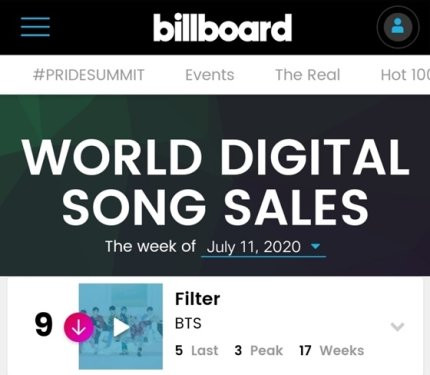
Task: Open the week date dropdown arrow
Action: click(x=315, y=246)
